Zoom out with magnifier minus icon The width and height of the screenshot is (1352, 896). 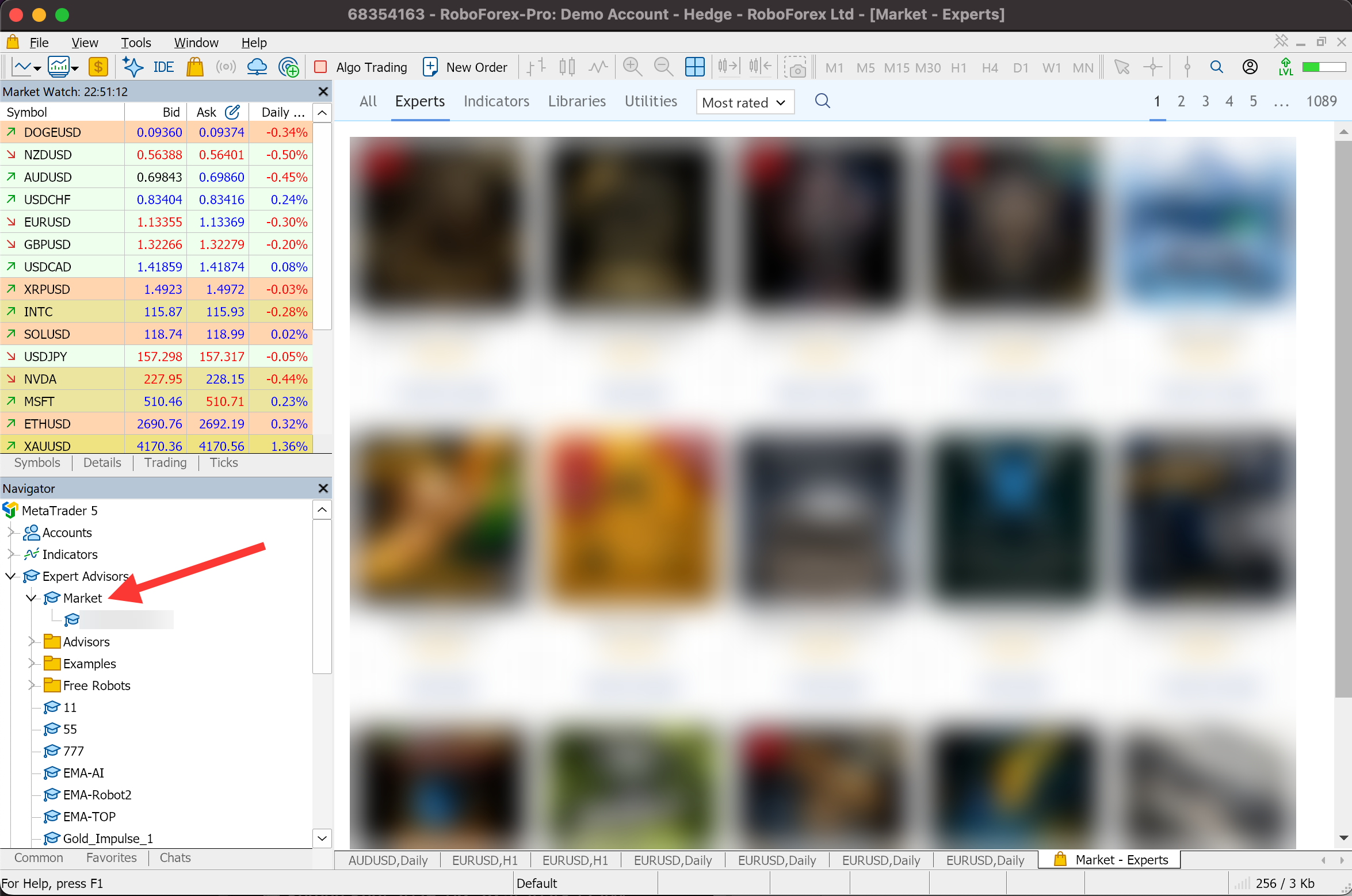[x=664, y=67]
